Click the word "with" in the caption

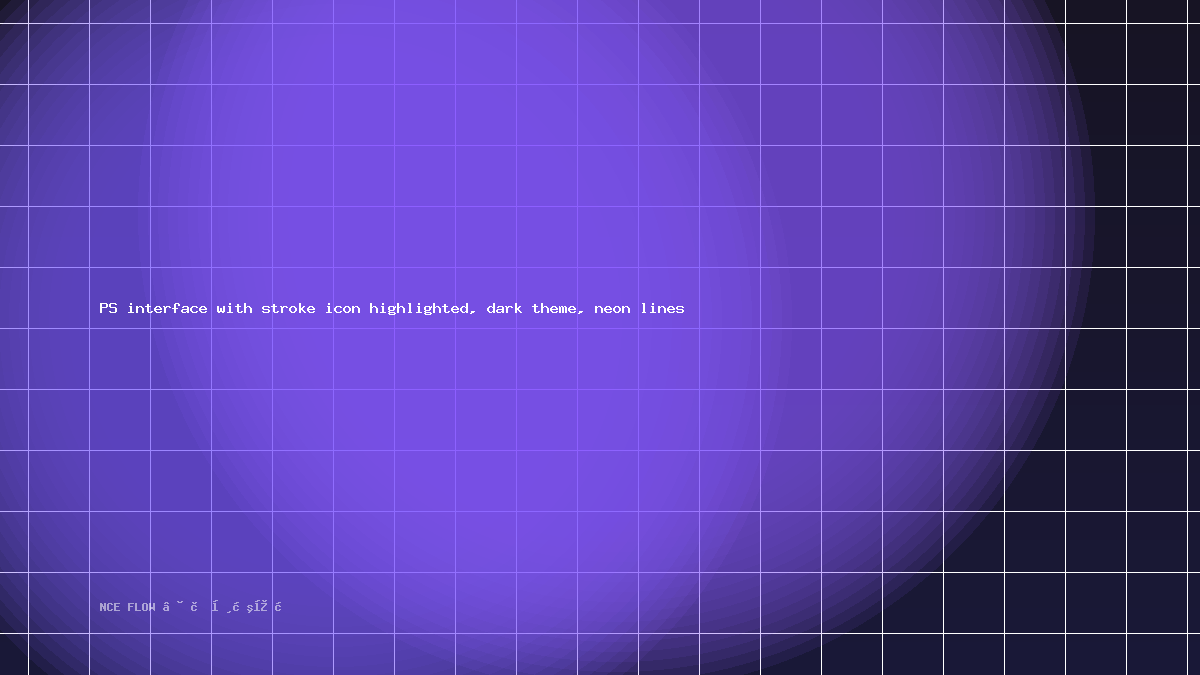tap(234, 308)
